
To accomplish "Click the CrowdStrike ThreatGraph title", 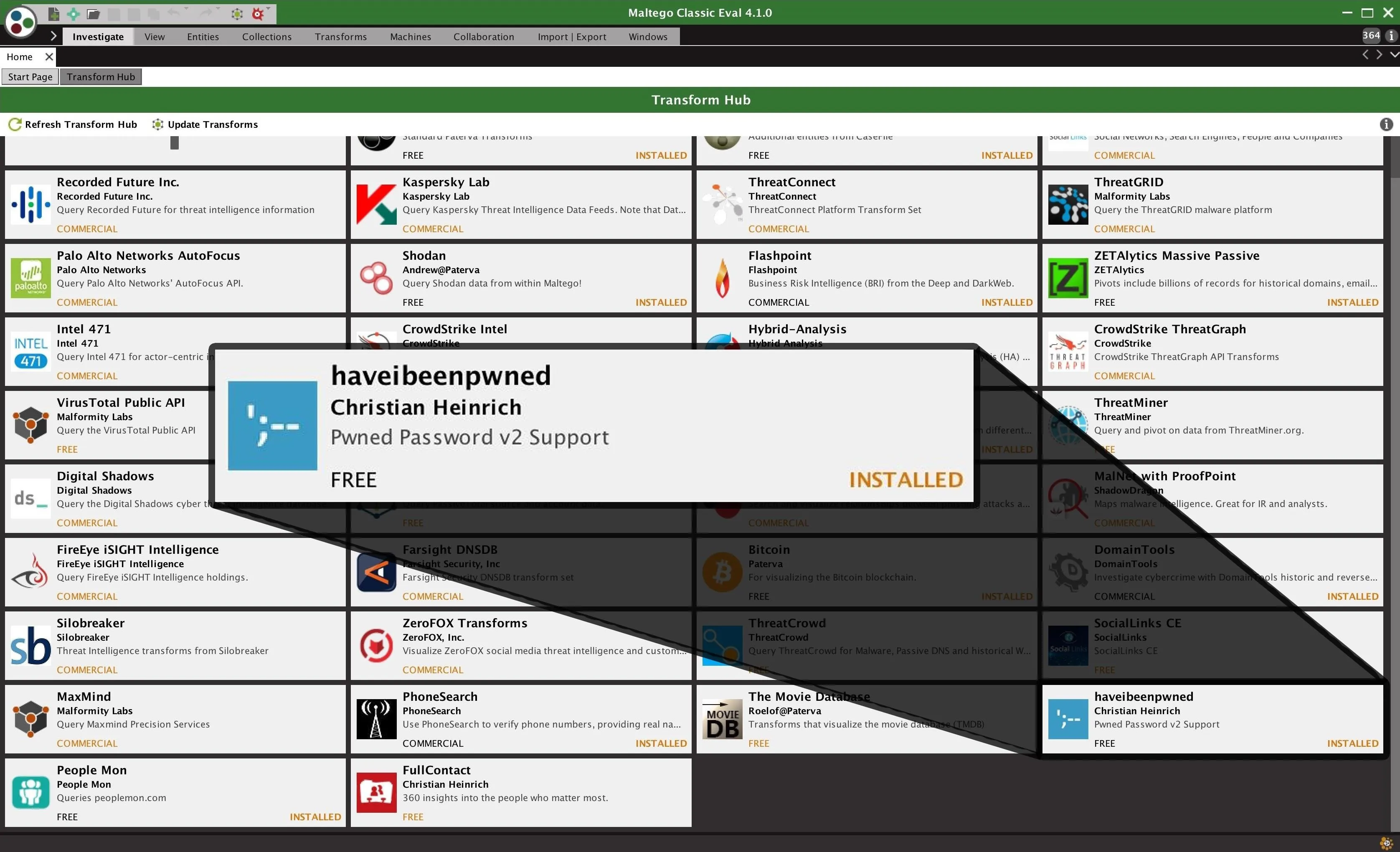I will 1169,329.
